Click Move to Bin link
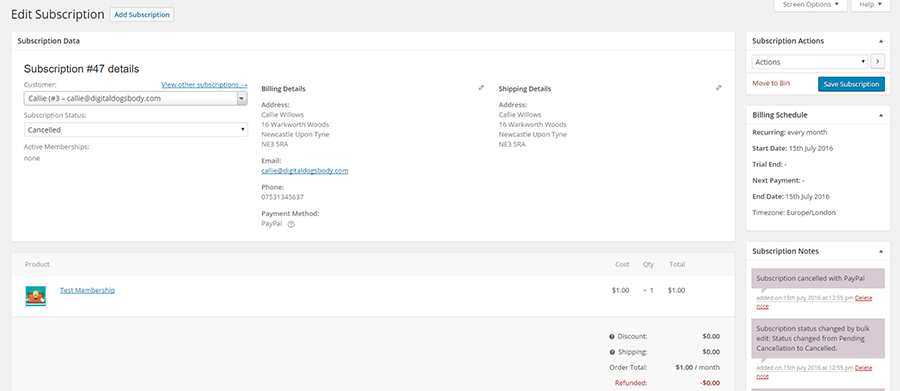900x391 pixels. point(771,83)
